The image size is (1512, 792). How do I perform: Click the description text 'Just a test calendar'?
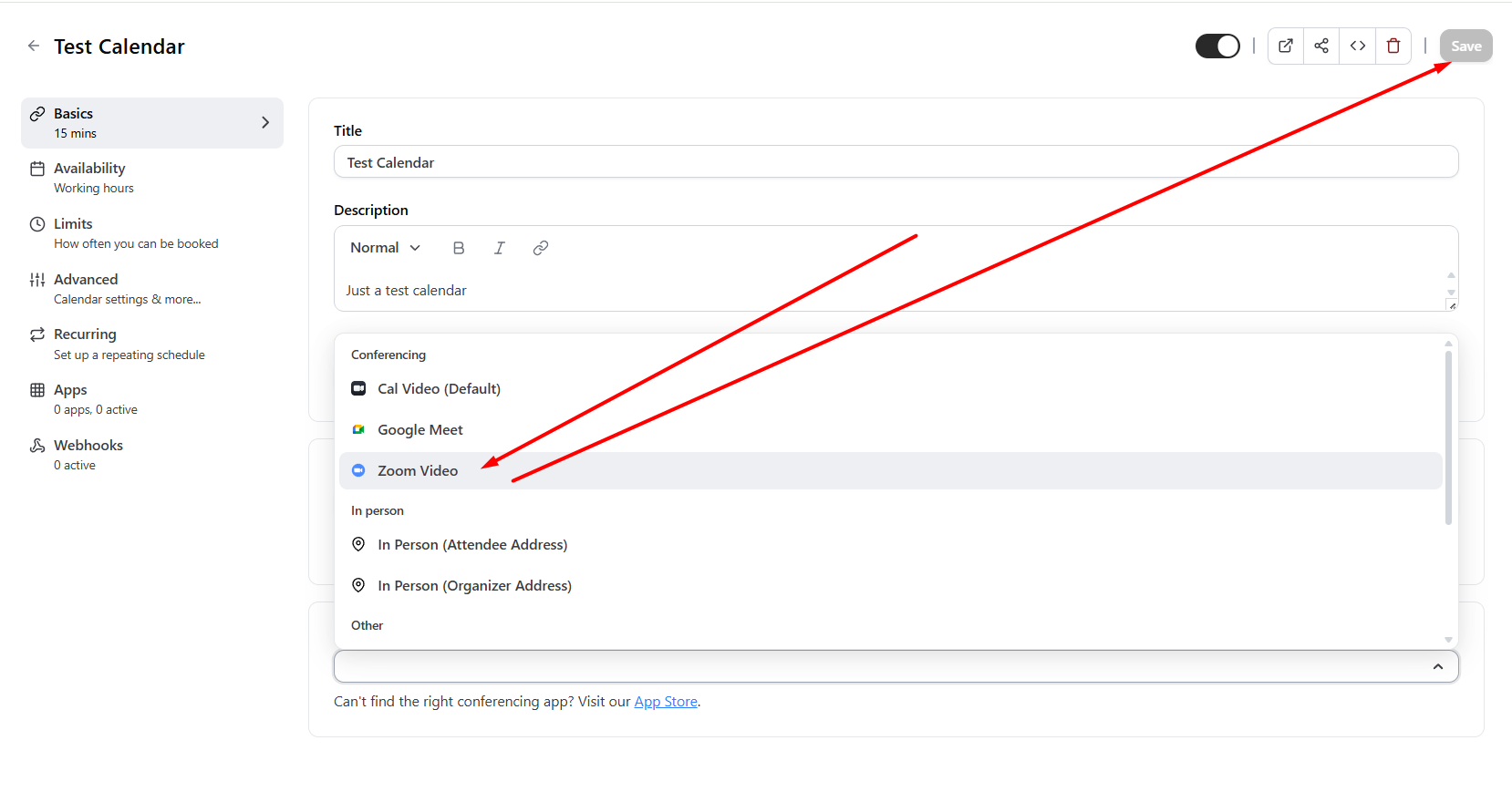pyautogui.click(x=407, y=291)
